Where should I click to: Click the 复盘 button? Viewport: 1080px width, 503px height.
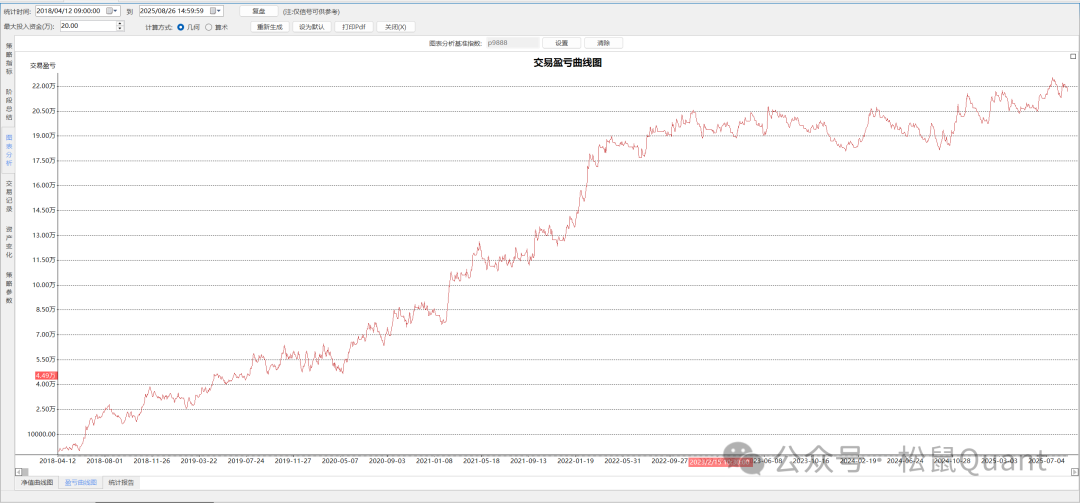(258, 11)
